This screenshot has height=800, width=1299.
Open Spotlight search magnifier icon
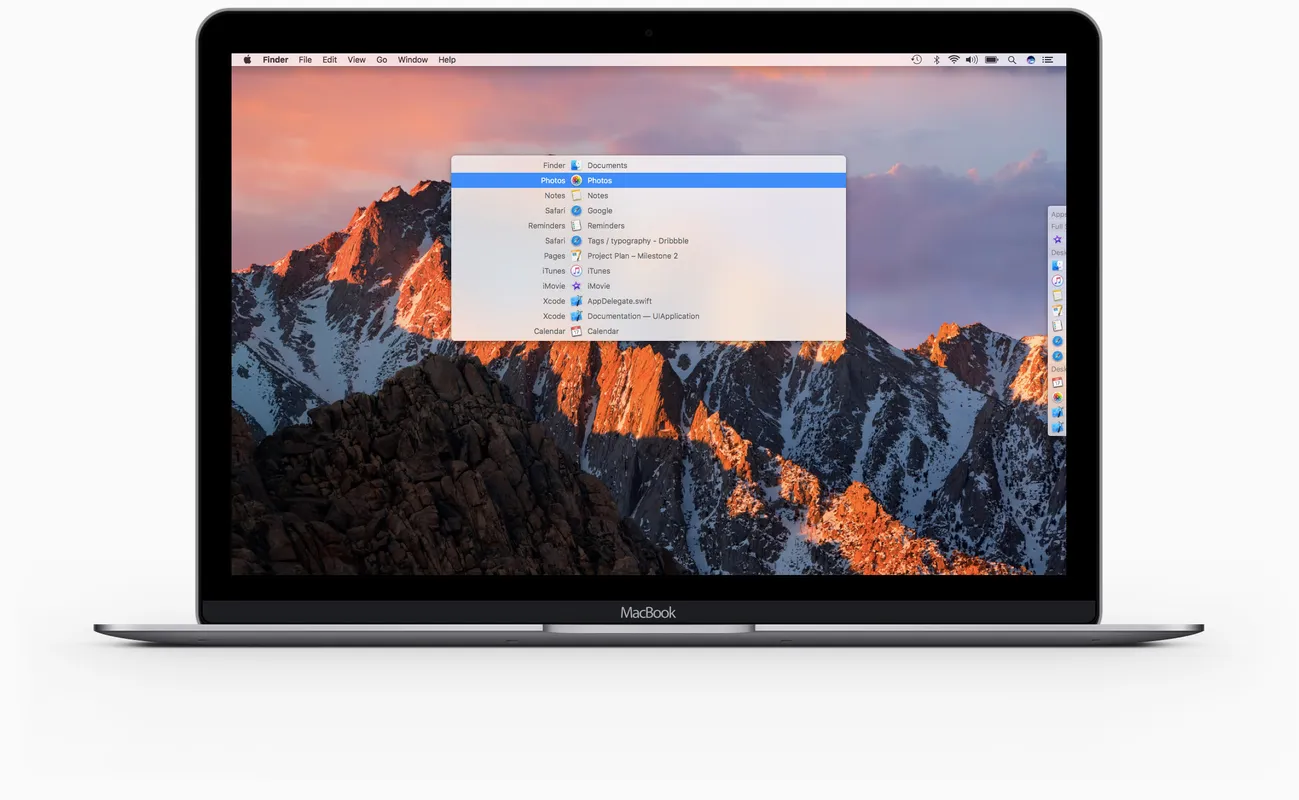click(1012, 60)
